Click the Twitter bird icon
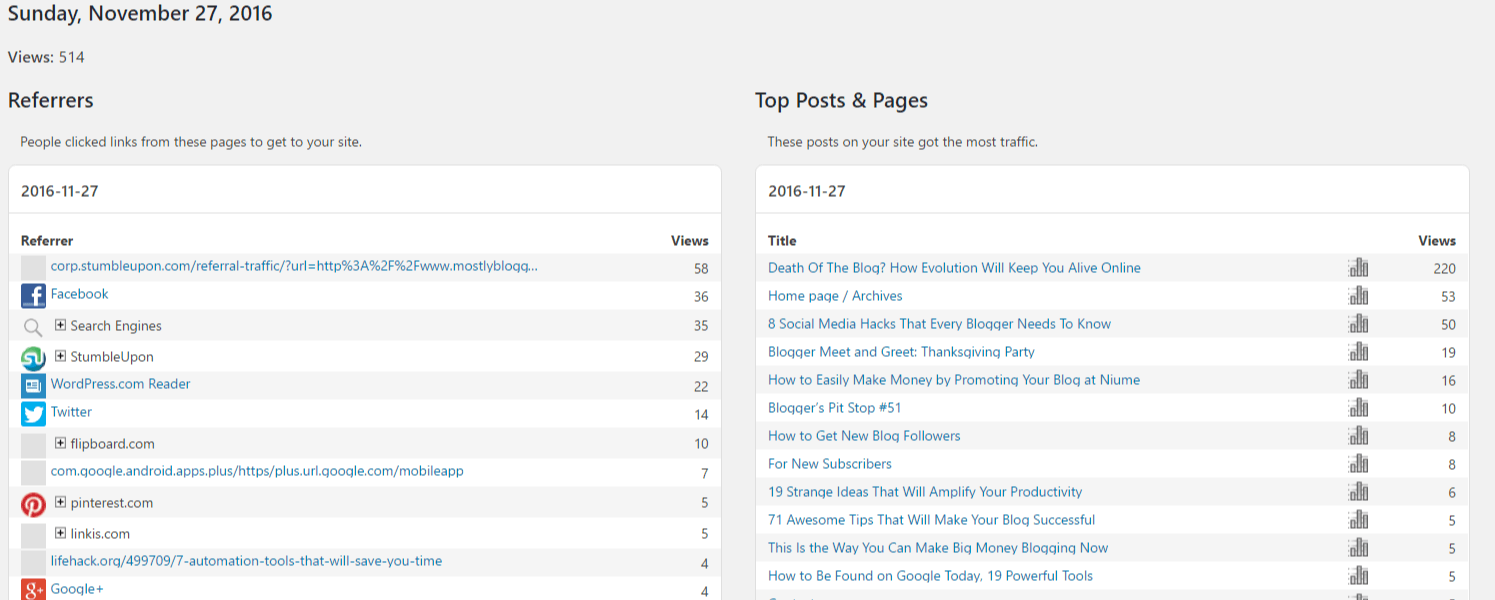1495x600 pixels. click(33, 411)
